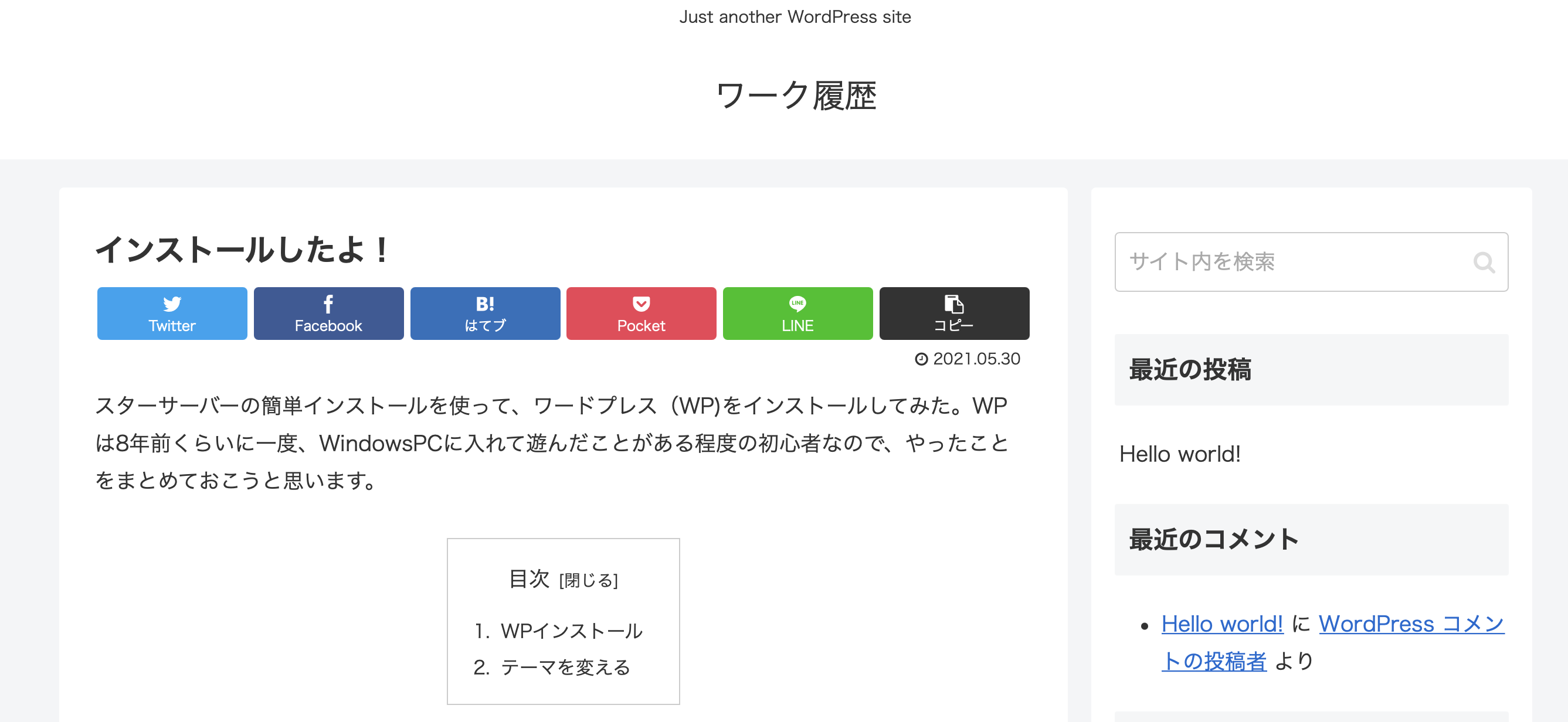Save article with Pocket icon

tap(641, 304)
